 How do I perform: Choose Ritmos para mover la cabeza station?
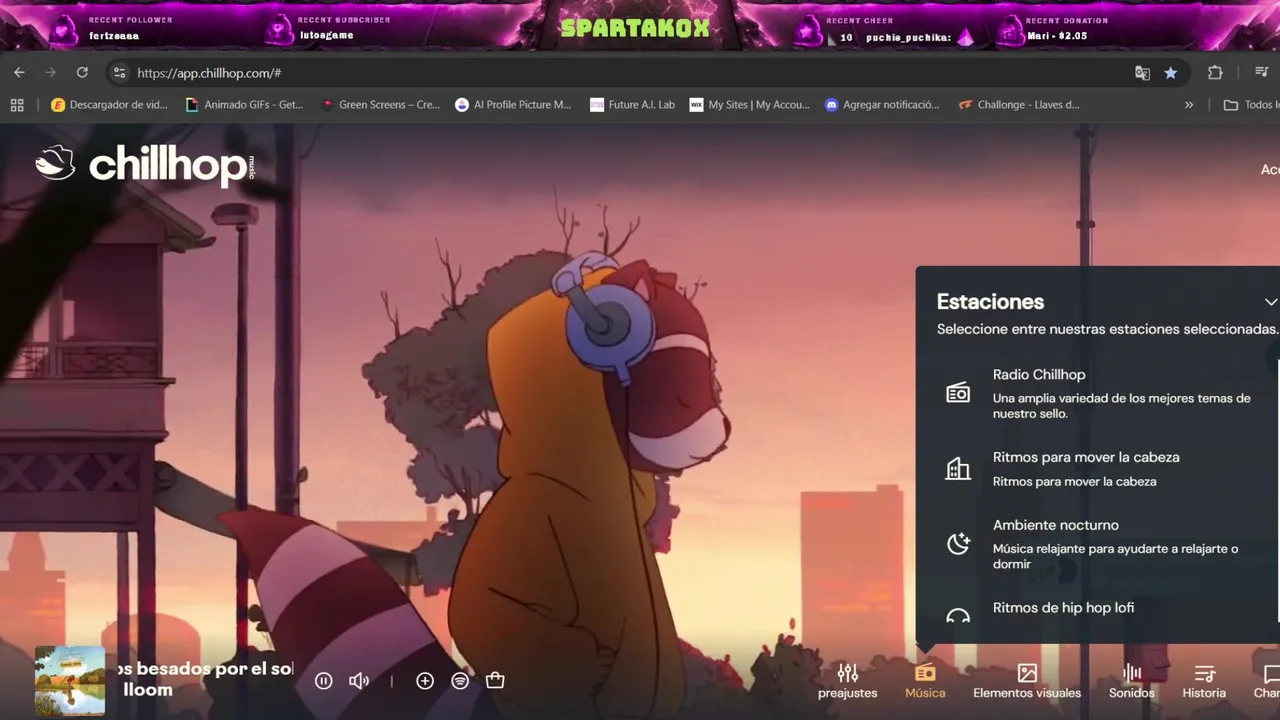[1100, 468]
